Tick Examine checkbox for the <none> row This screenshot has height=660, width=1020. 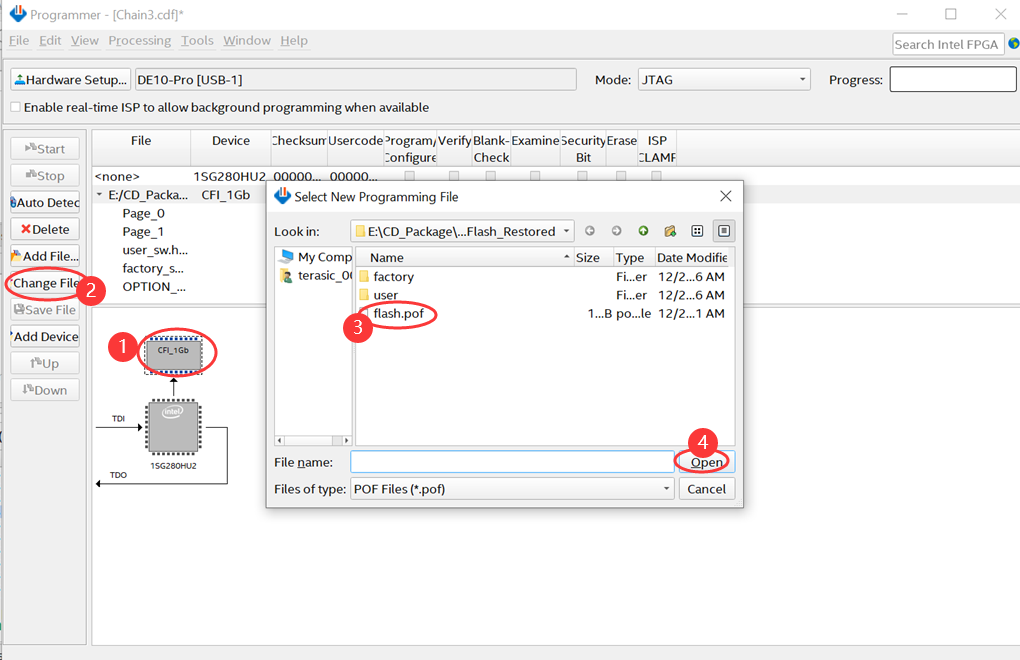pyautogui.click(x=535, y=176)
